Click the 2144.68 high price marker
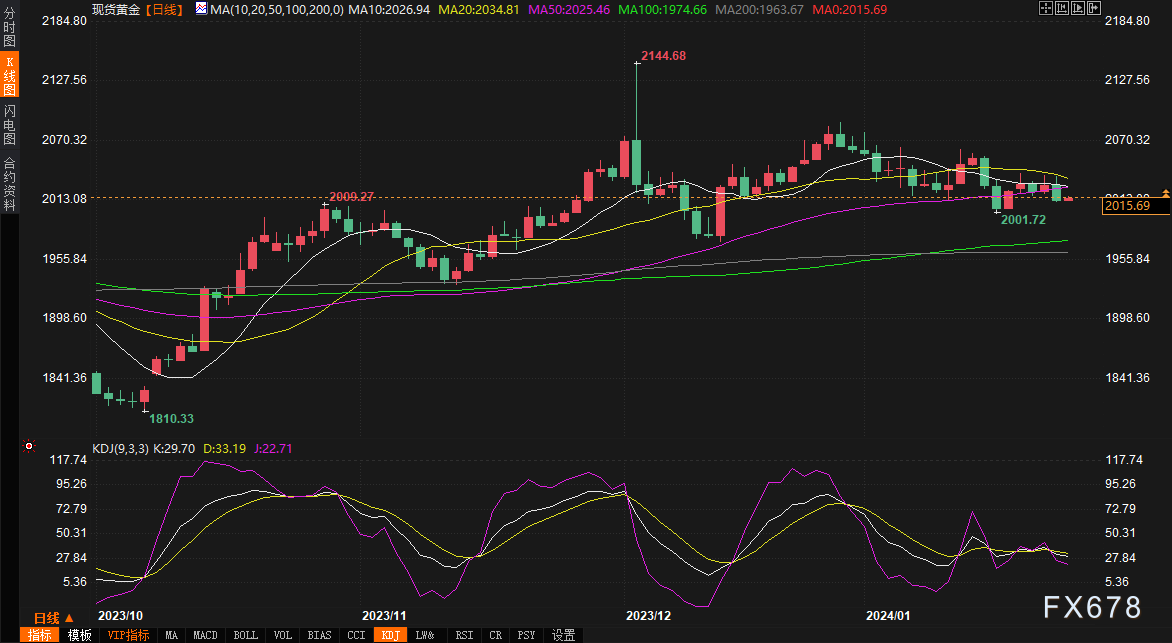The width and height of the screenshot is (1172, 643). coord(663,56)
